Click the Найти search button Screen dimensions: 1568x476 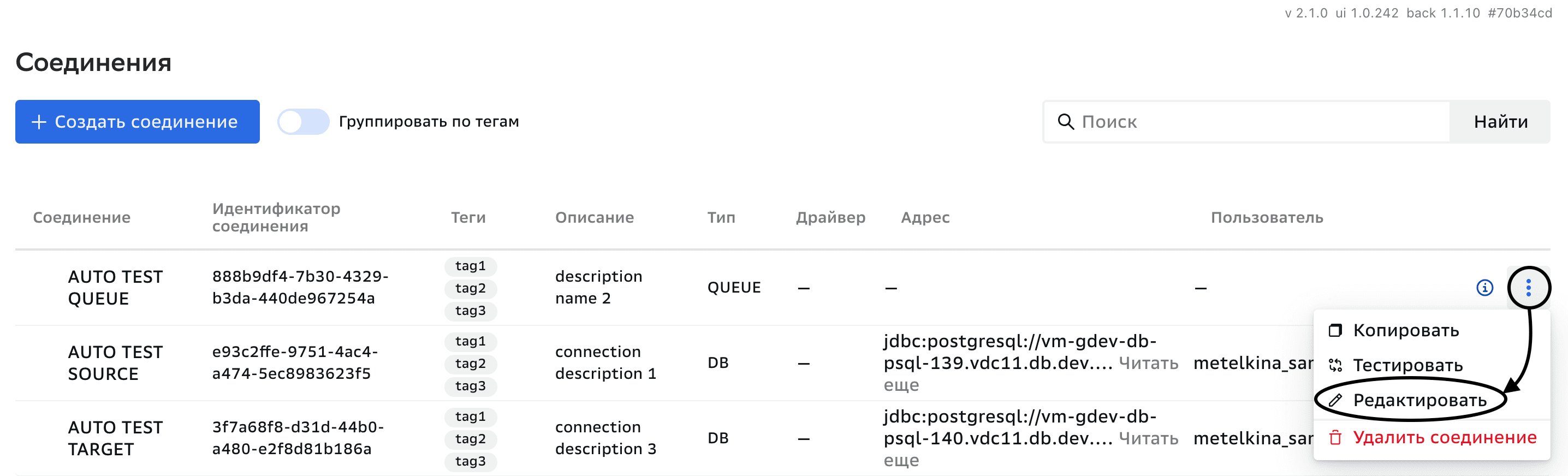1500,122
